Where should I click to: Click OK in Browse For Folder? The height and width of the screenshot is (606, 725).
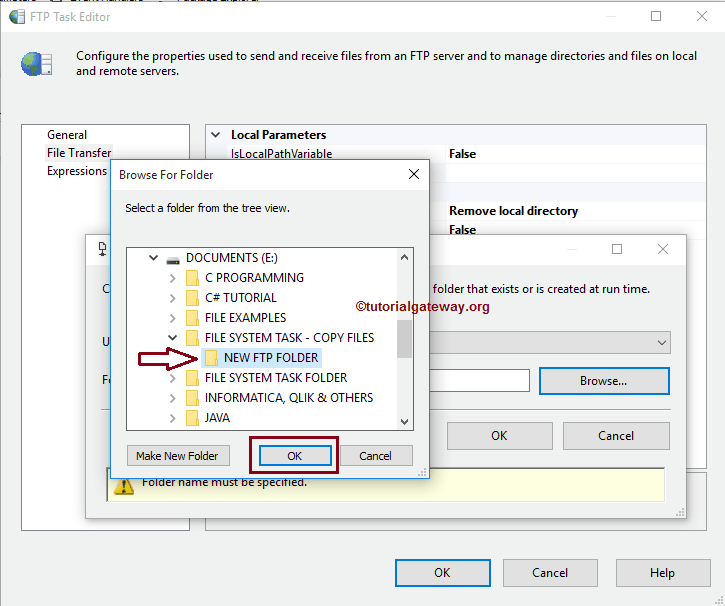(295, 456)
